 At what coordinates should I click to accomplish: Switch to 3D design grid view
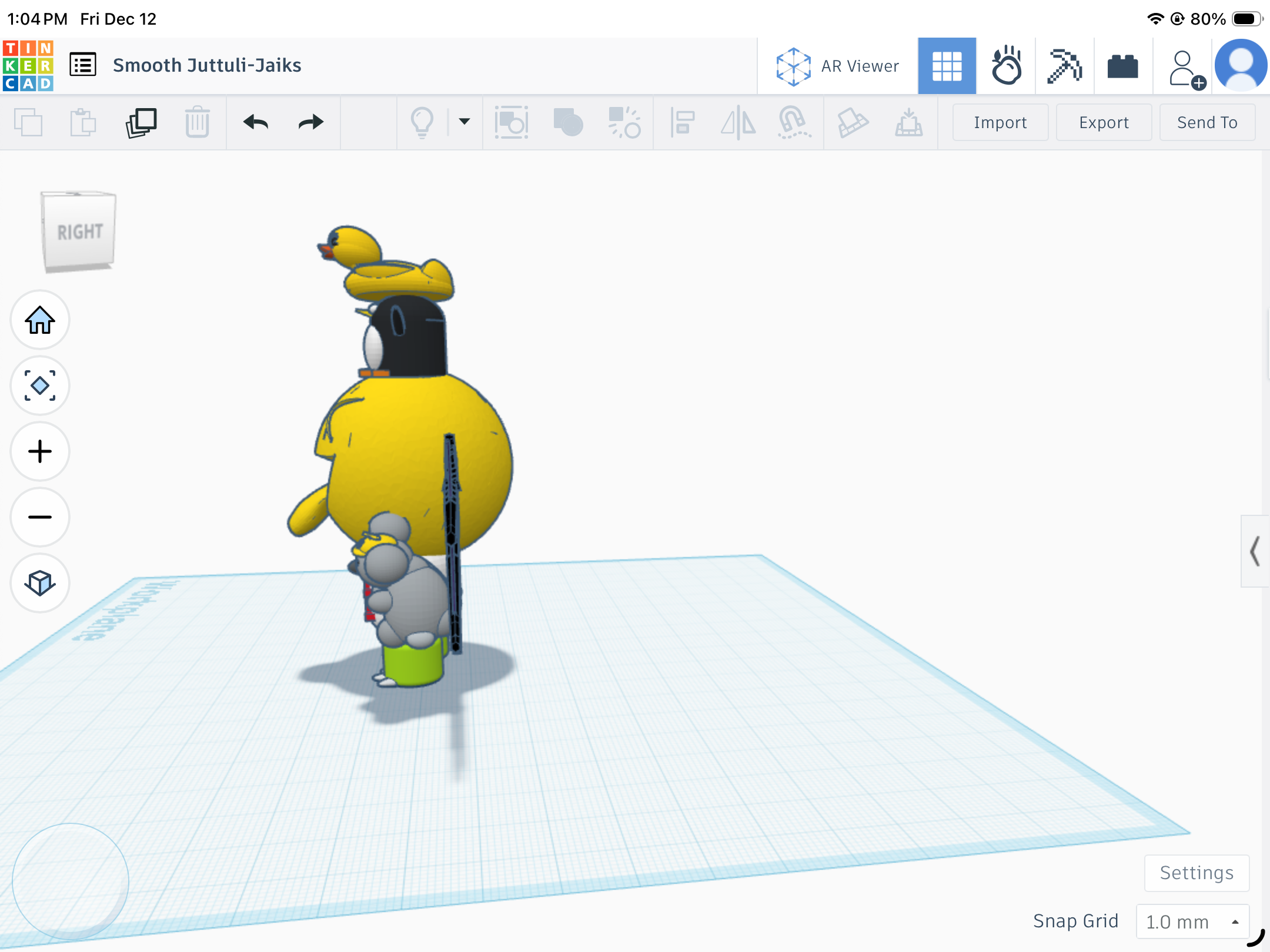click(947, 66)
